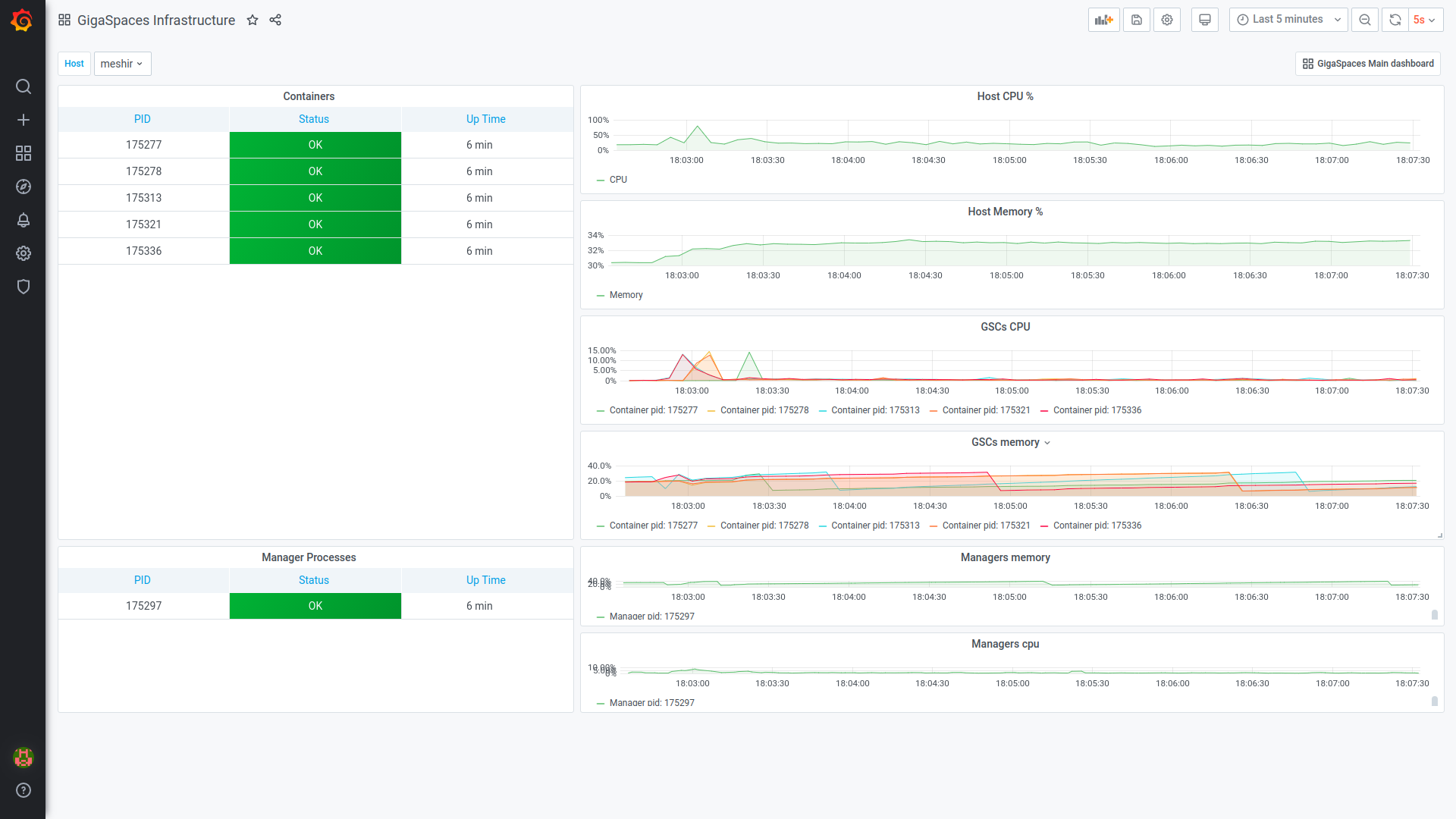1456x819 pixels.
Task: Cycle view mode with monitor icon
Action: [1205, 20]
